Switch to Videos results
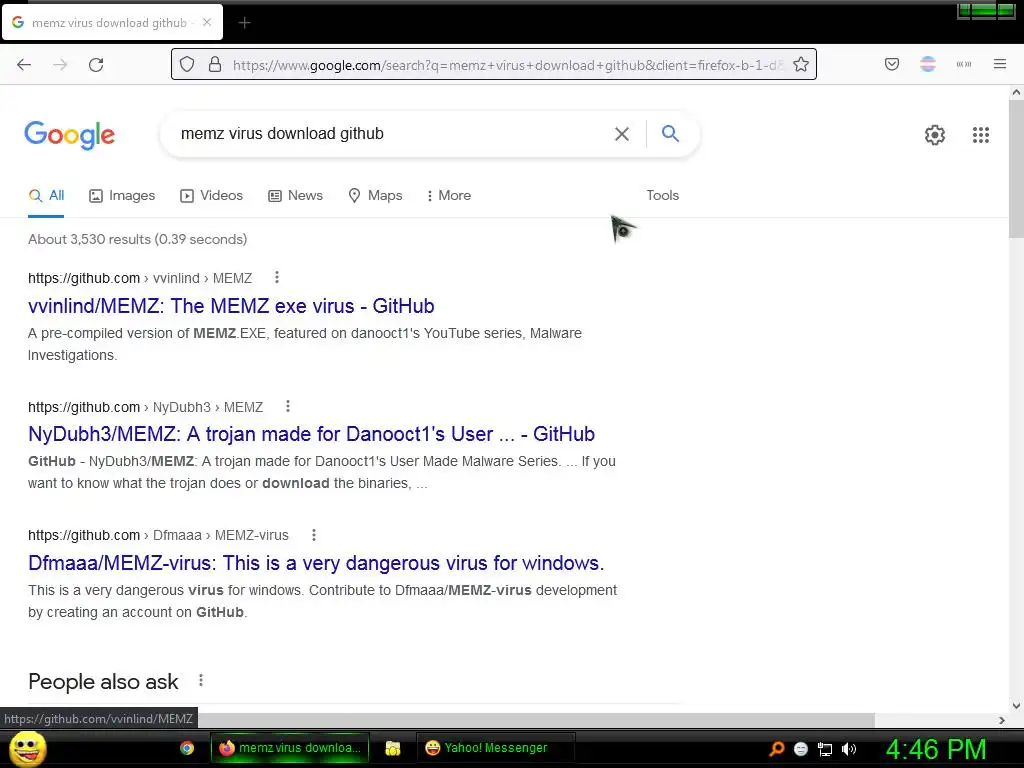The height and width of the screenshot is (768, 1024). tap(212, 195)
